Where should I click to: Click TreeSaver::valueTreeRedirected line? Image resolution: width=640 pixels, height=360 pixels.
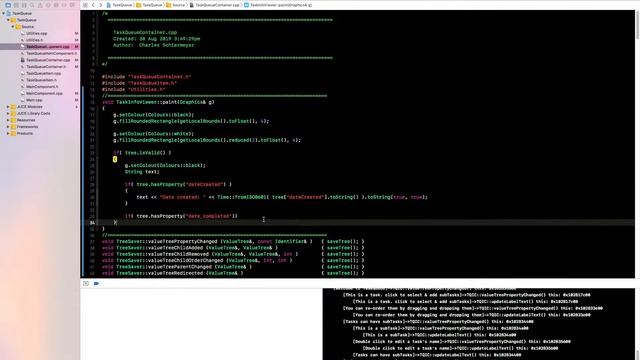[233, 273]
